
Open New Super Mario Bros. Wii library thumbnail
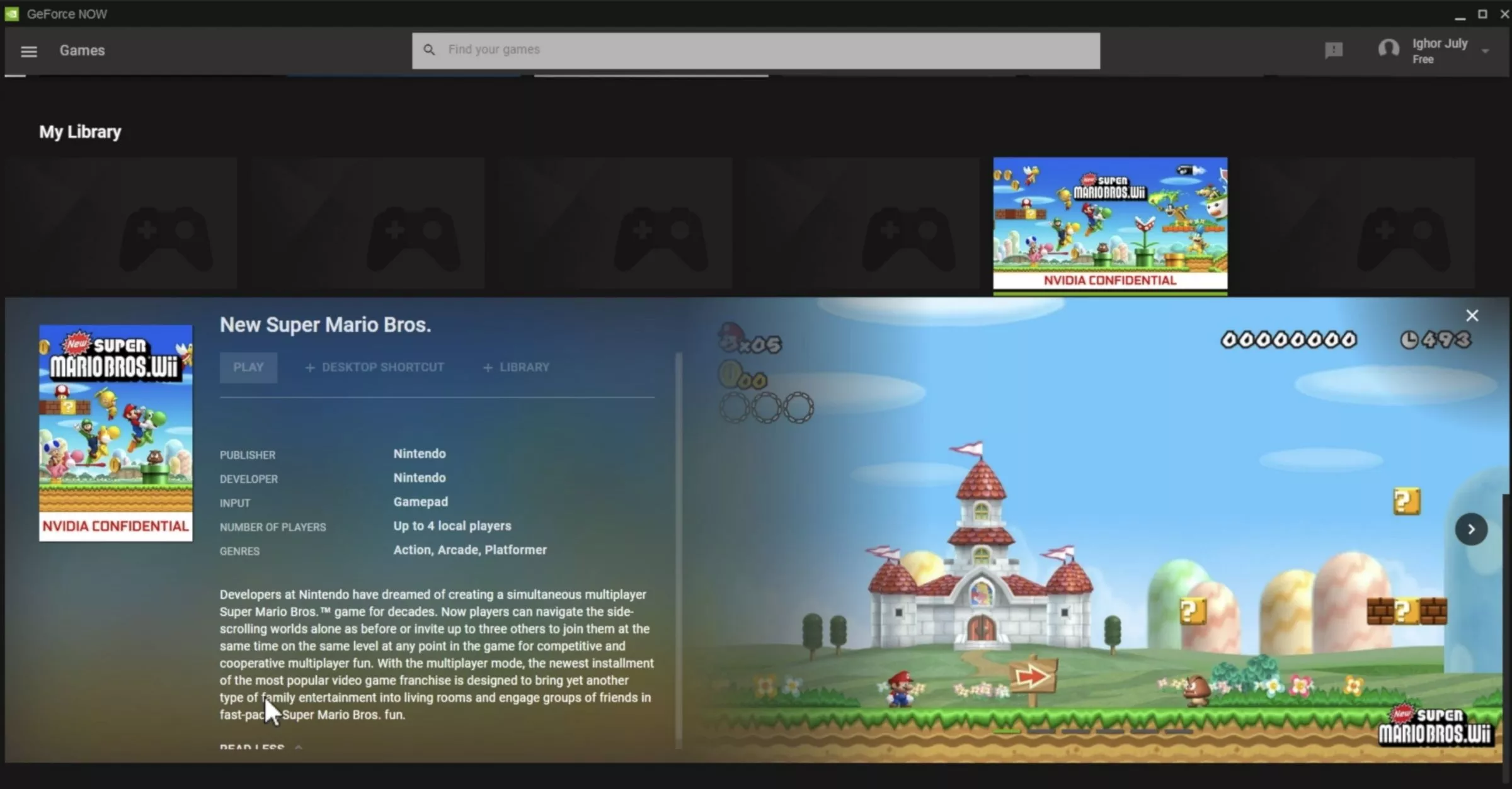pos(1110,225)
